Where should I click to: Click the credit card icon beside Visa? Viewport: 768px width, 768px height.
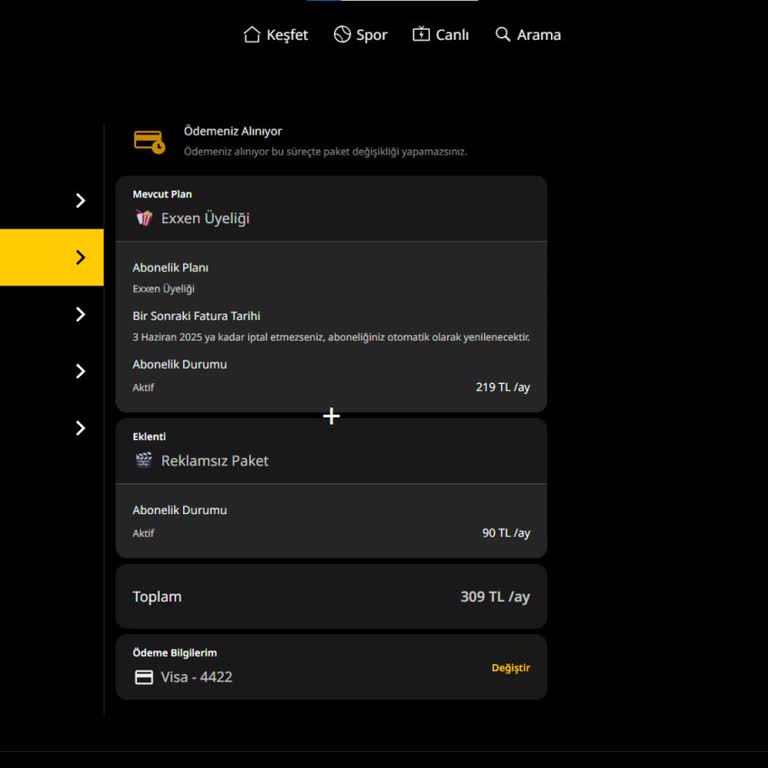(x=144, y=677)
